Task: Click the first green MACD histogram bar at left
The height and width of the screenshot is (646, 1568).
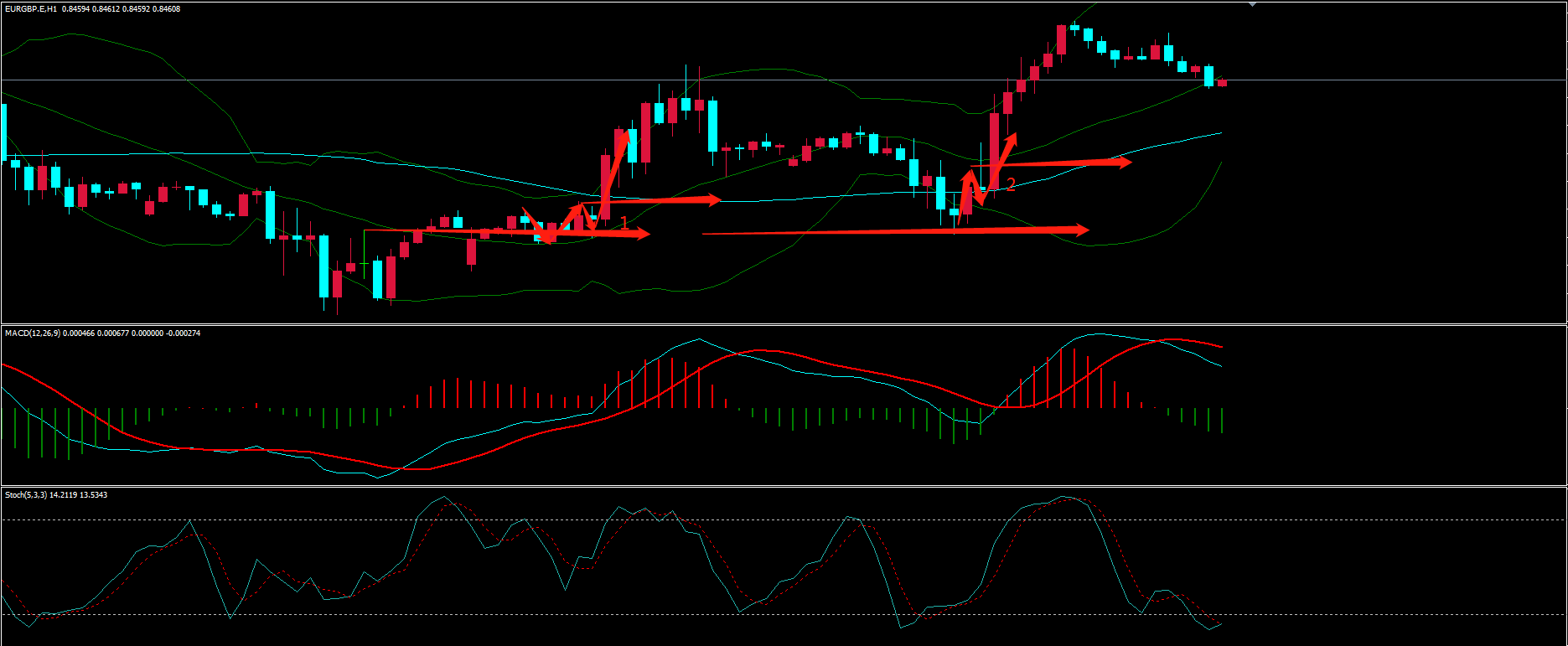Action: pos(3,424)
